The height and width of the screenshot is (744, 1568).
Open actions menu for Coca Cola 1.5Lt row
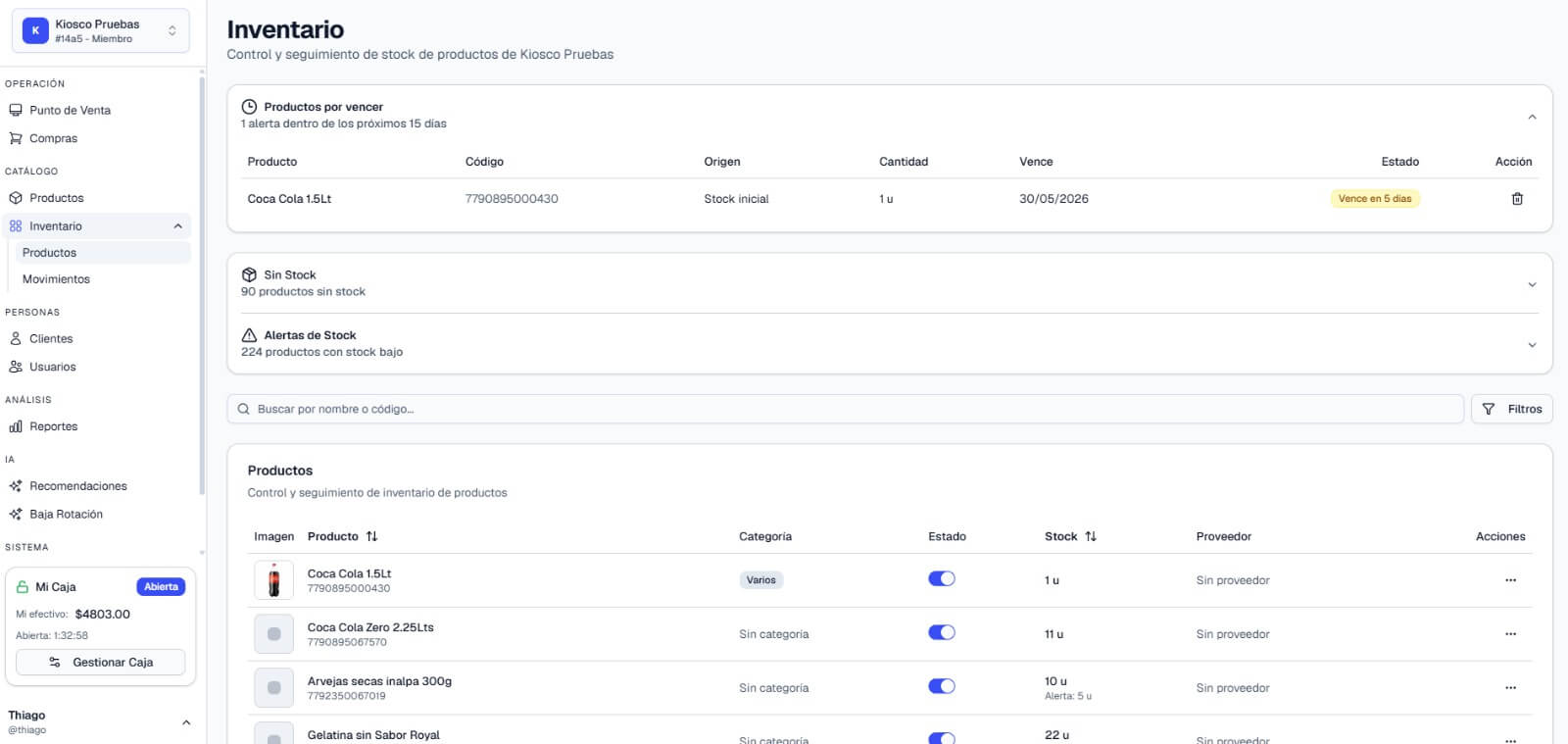point(1510,580)
